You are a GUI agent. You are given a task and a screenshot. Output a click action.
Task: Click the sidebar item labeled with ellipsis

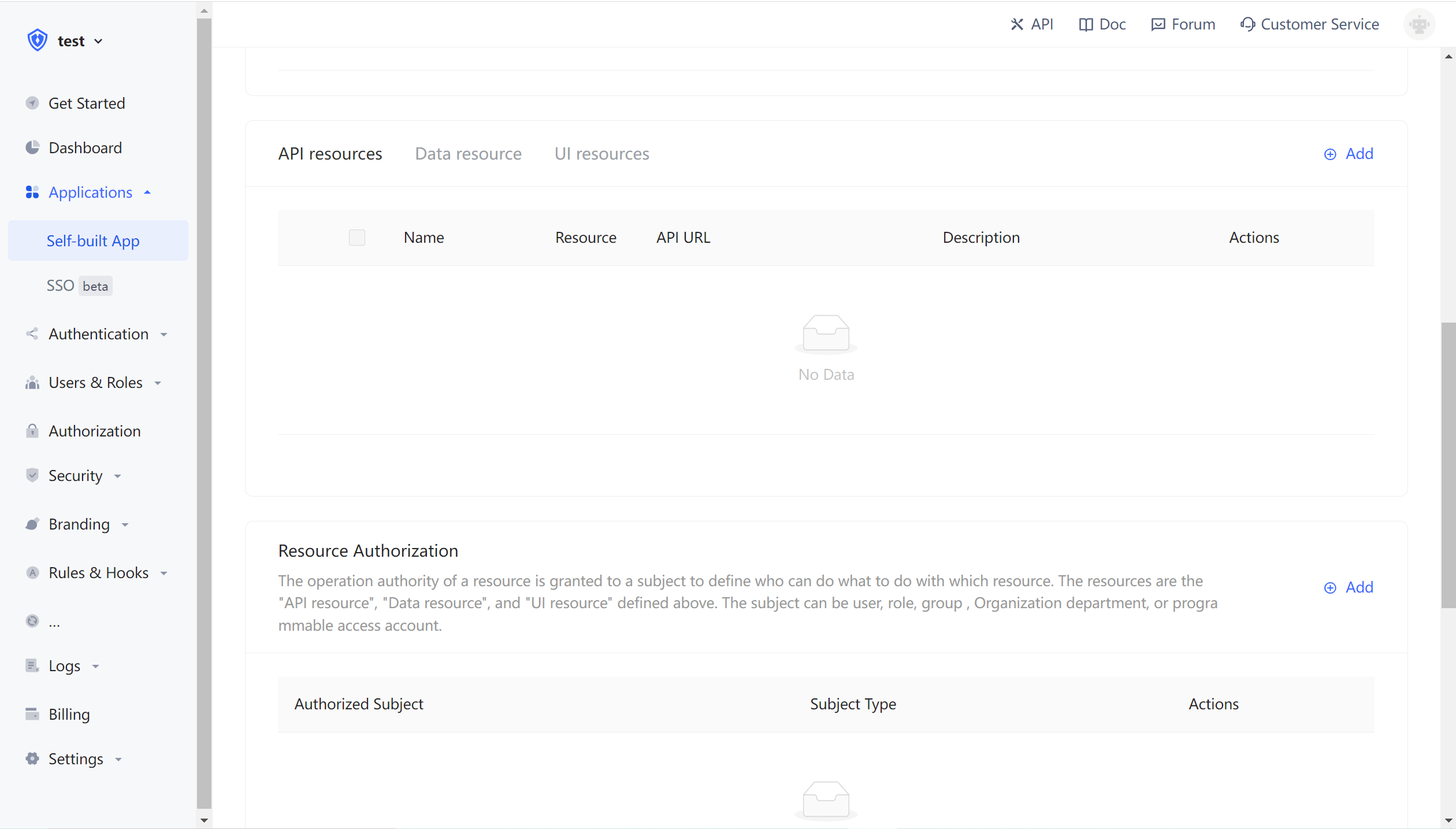pos(54,621)
